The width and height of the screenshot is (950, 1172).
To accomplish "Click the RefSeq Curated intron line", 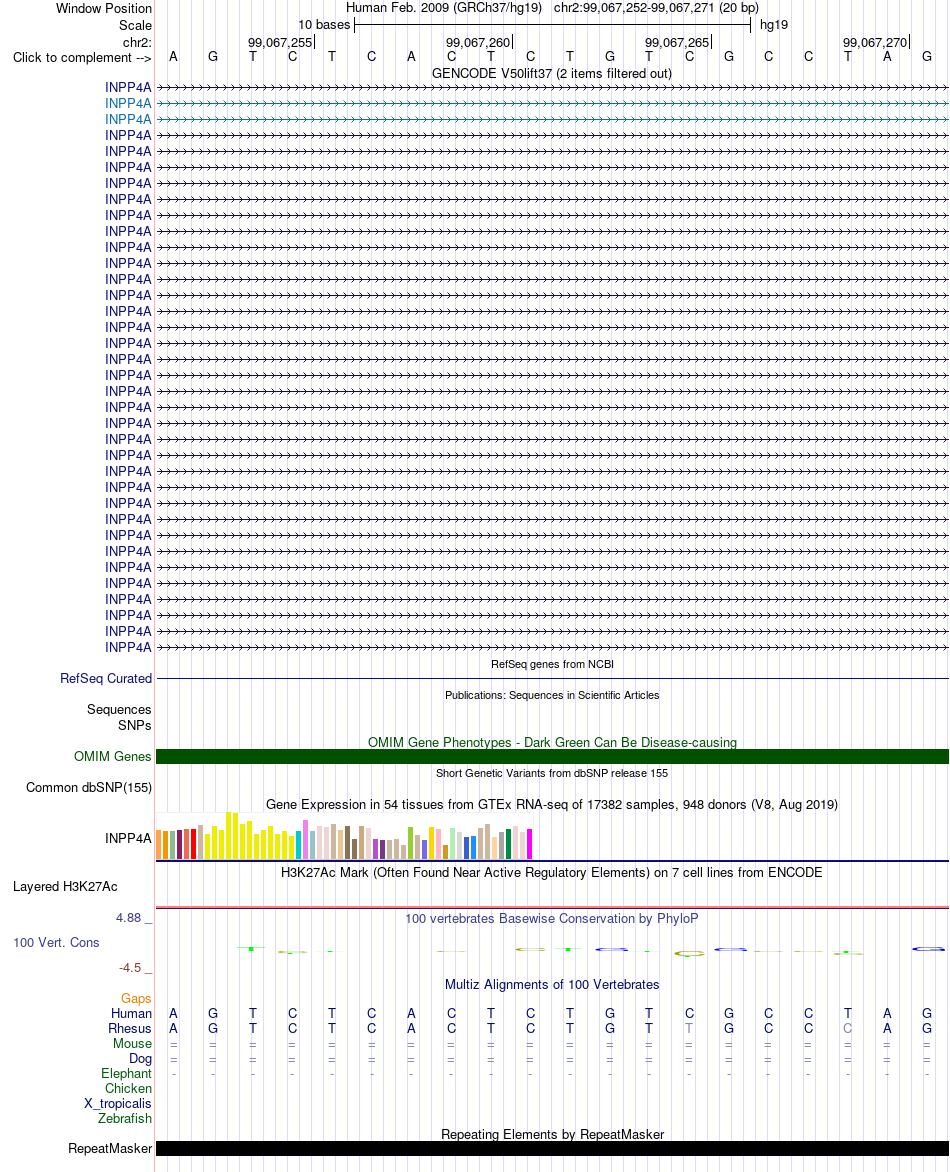I will (552, 679).
